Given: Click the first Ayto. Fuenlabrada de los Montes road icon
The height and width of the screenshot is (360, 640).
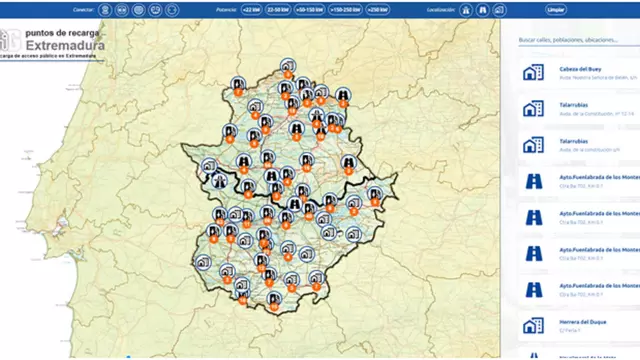Looking at the screenshot, I should coord(533,181).
